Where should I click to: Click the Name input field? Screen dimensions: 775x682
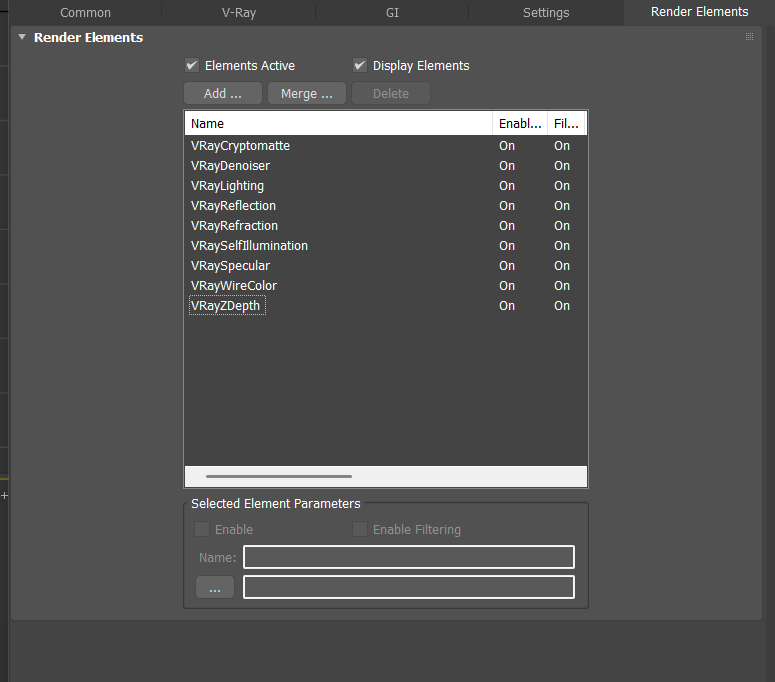point(409,557)
